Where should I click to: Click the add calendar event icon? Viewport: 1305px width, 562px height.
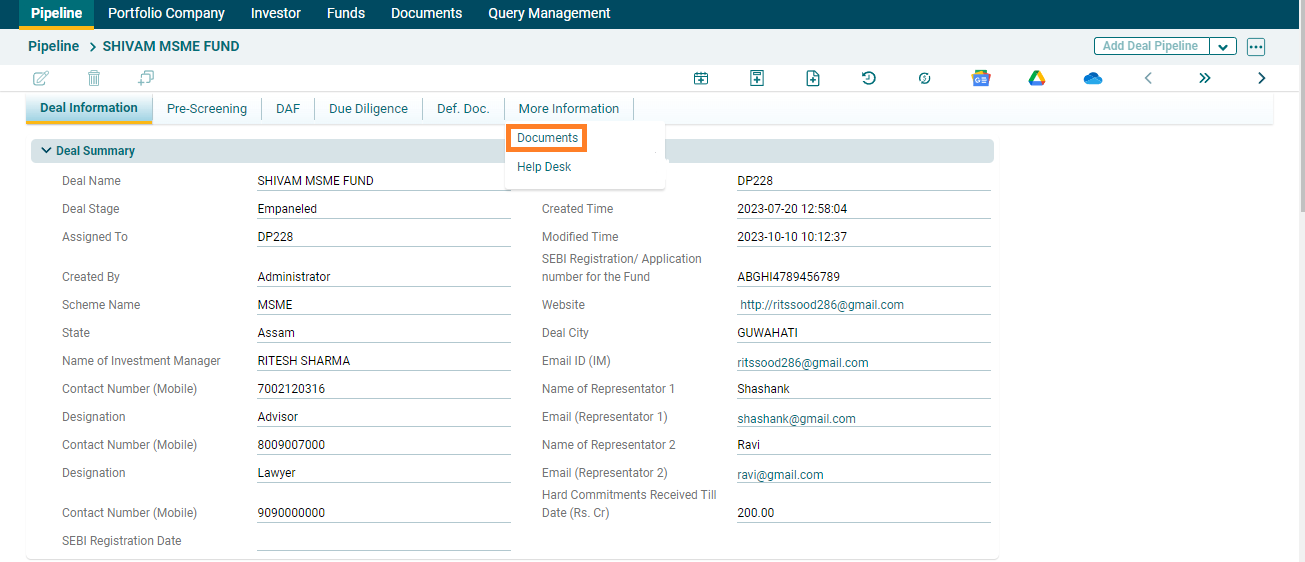701,78
